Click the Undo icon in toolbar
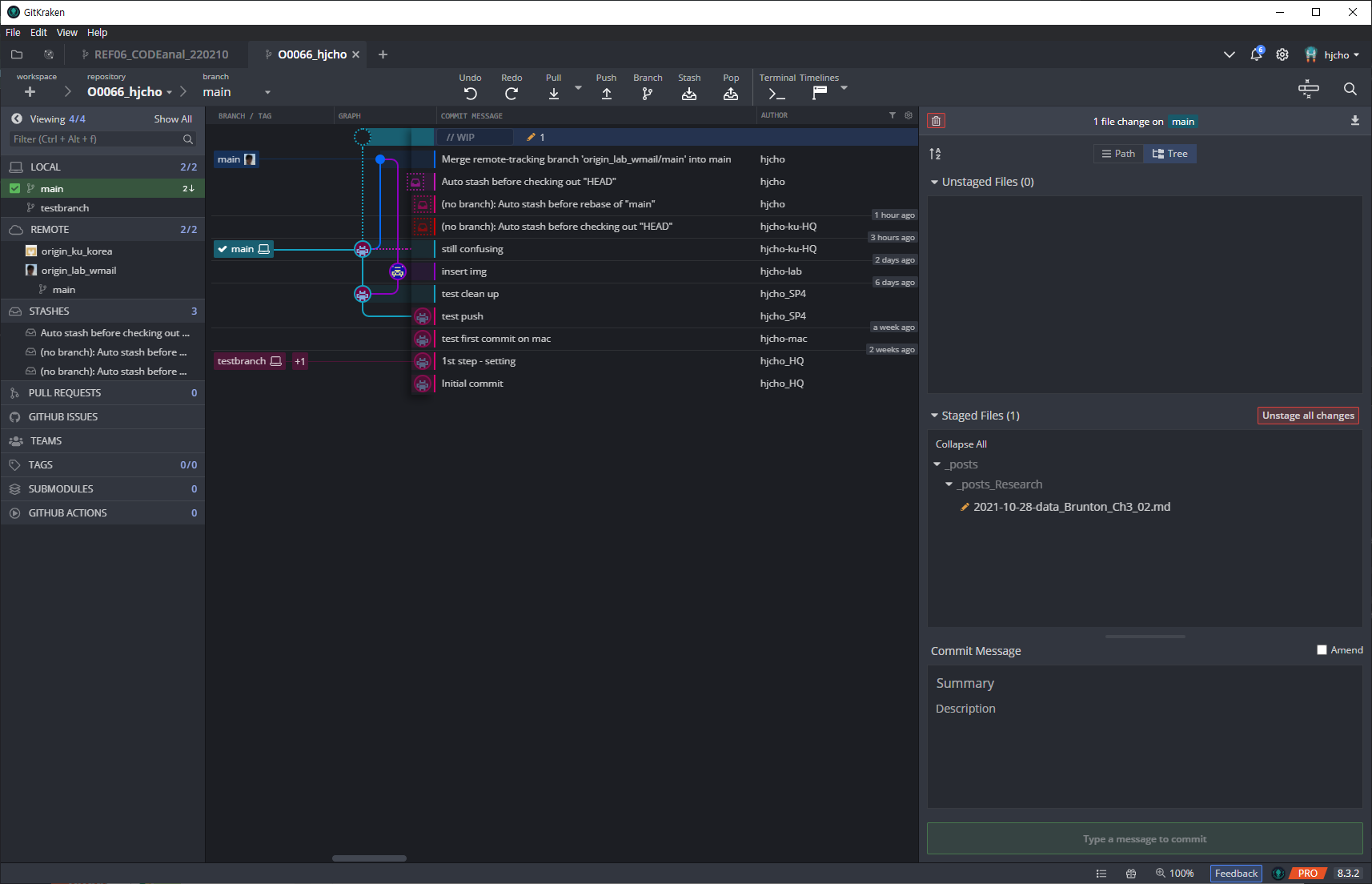Screen dimensions: 1372x884 [470, 94]
